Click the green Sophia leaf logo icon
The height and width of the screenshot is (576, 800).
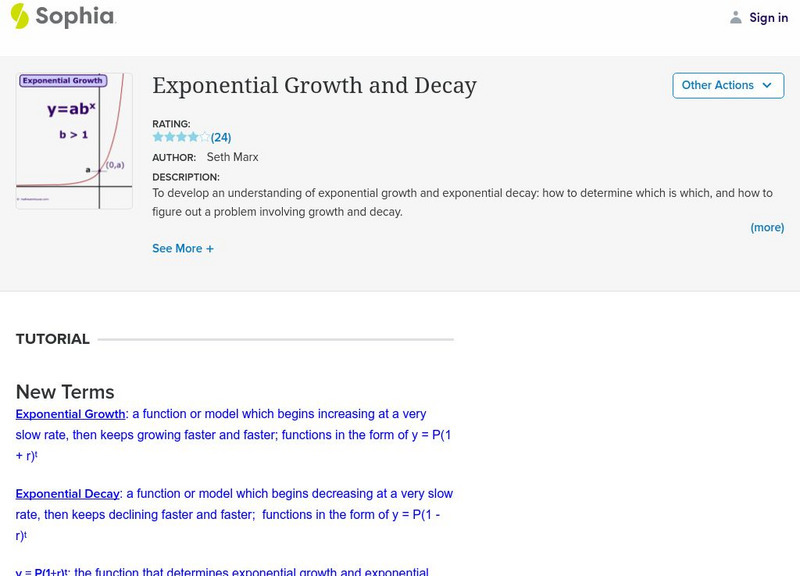tap(19, 16)
